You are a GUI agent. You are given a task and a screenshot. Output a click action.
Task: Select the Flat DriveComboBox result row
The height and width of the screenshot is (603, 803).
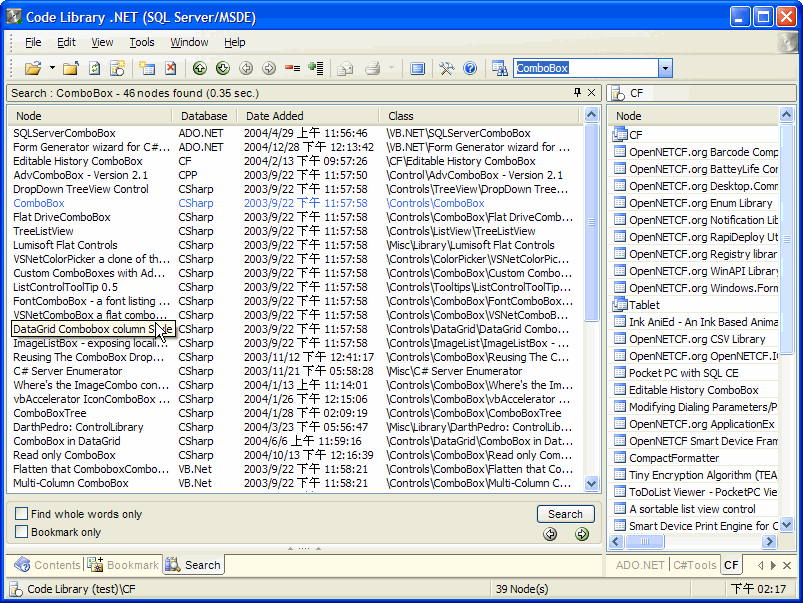(x=295, y=217)
